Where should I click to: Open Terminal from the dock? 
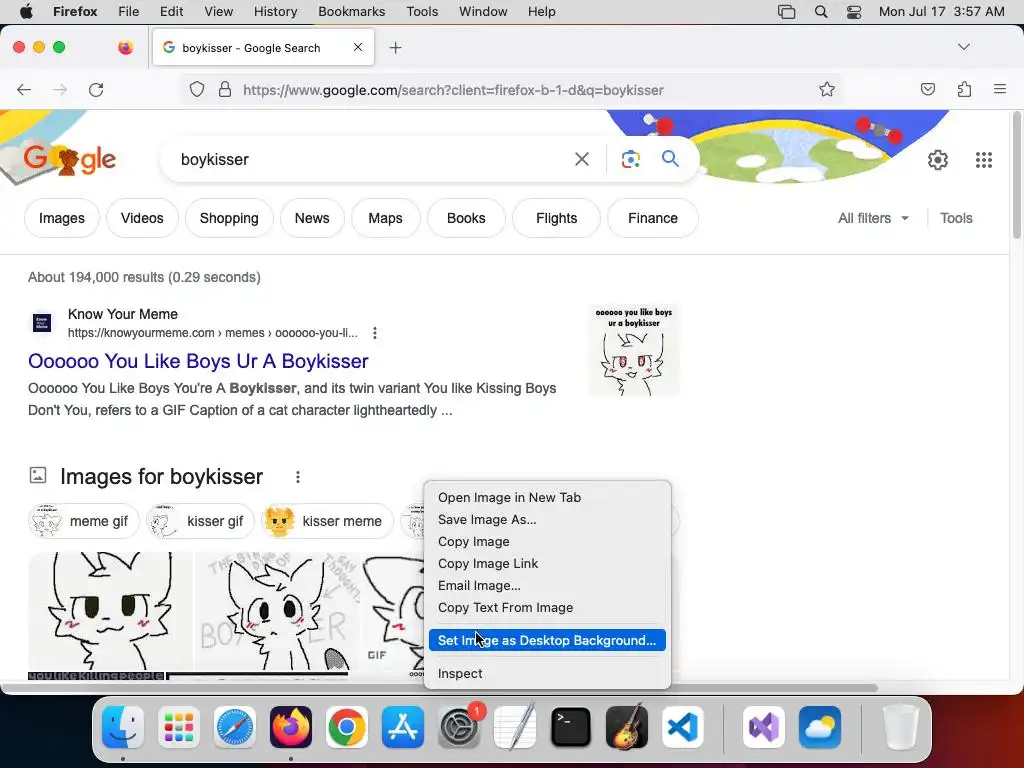571,727
